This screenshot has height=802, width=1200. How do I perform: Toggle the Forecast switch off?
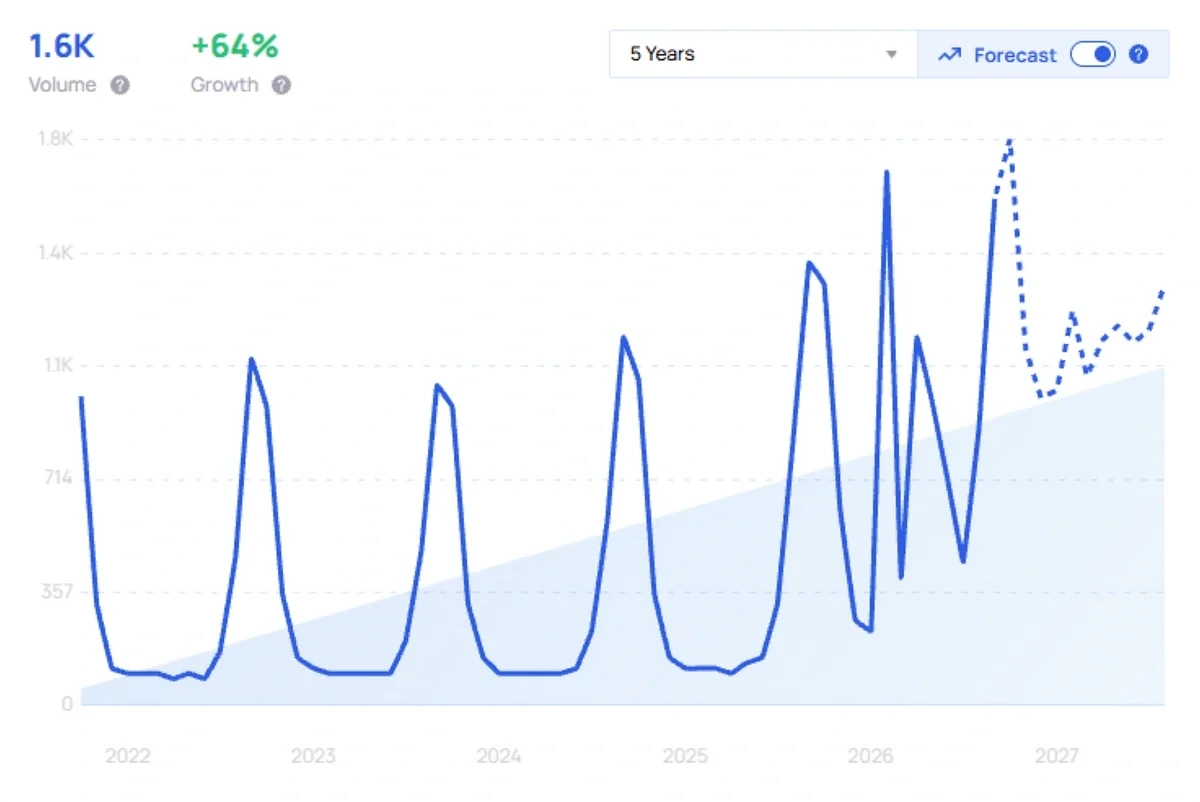[x=1093, y=55]
